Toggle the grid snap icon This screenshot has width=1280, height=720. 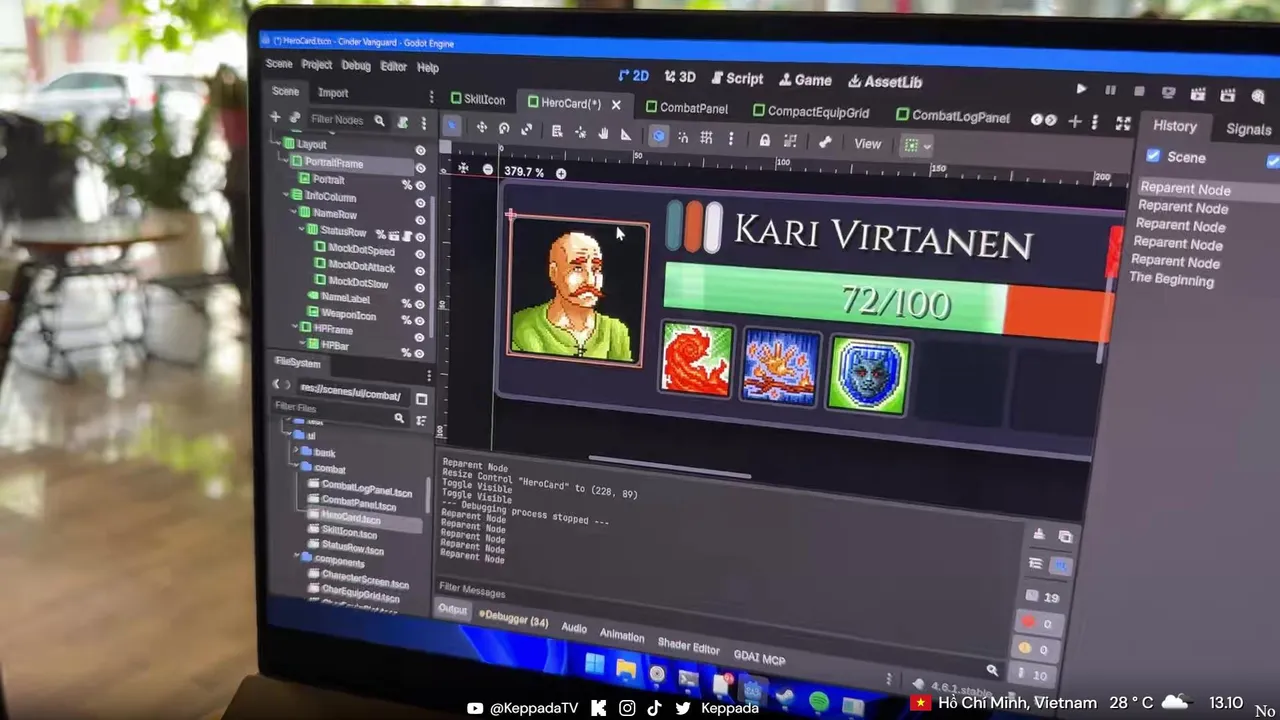(706, 138)
